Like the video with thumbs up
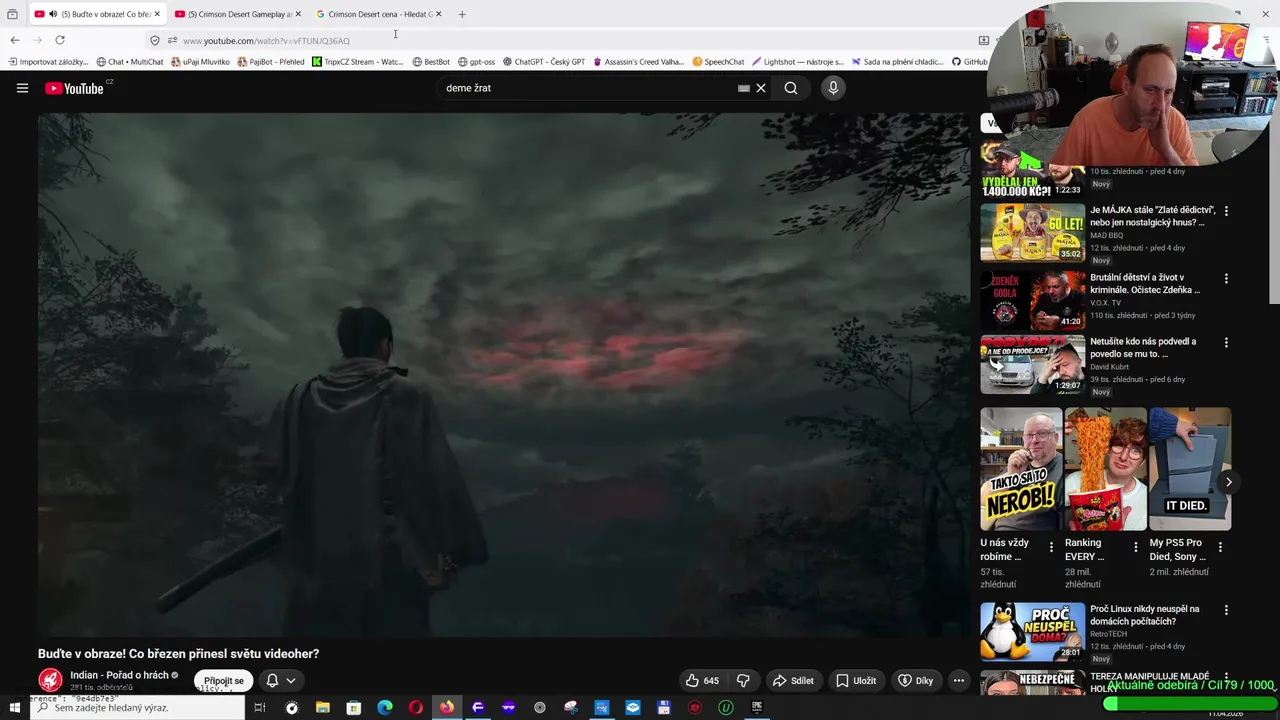The height and width of the screenshot is (720, 1280). (701, 680)
